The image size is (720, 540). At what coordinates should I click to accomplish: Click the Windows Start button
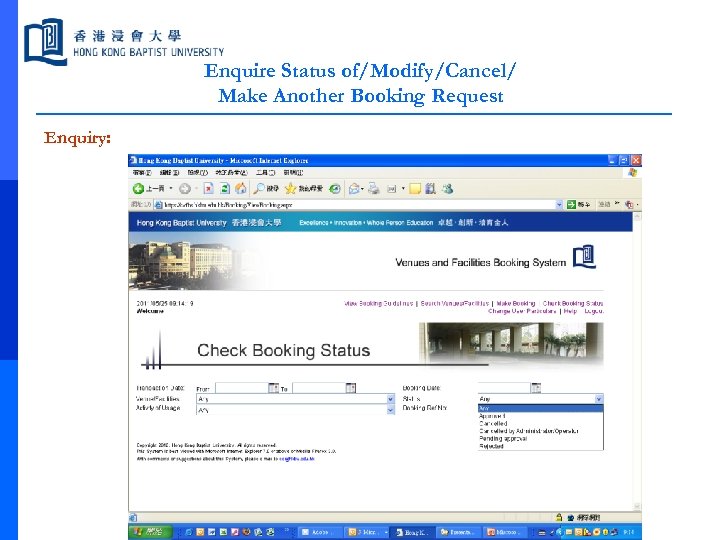[x=150, y=532]
